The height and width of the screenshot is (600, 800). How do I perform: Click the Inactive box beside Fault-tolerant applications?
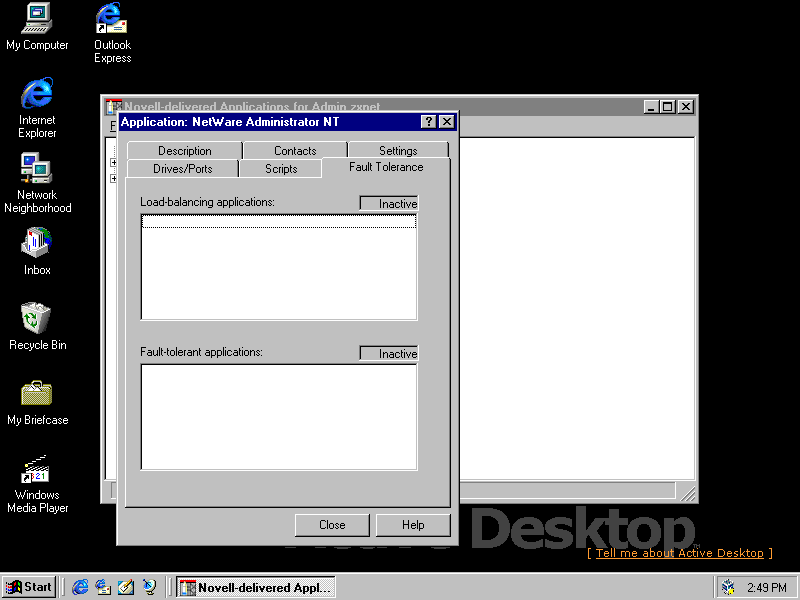click(389, 354)
